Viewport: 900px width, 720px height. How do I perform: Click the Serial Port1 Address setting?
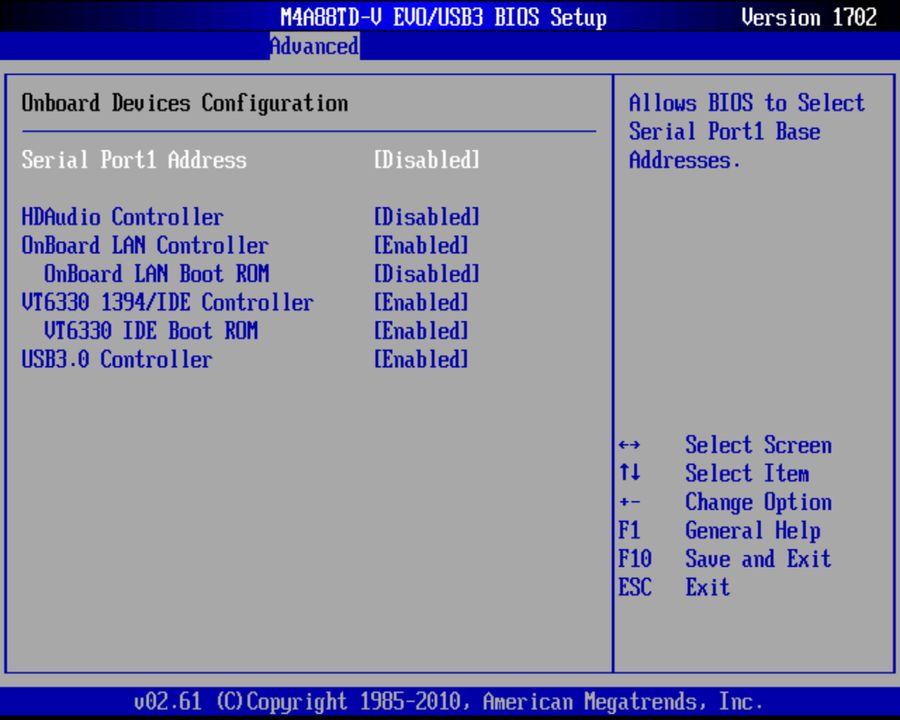click(x=133, y=160)
